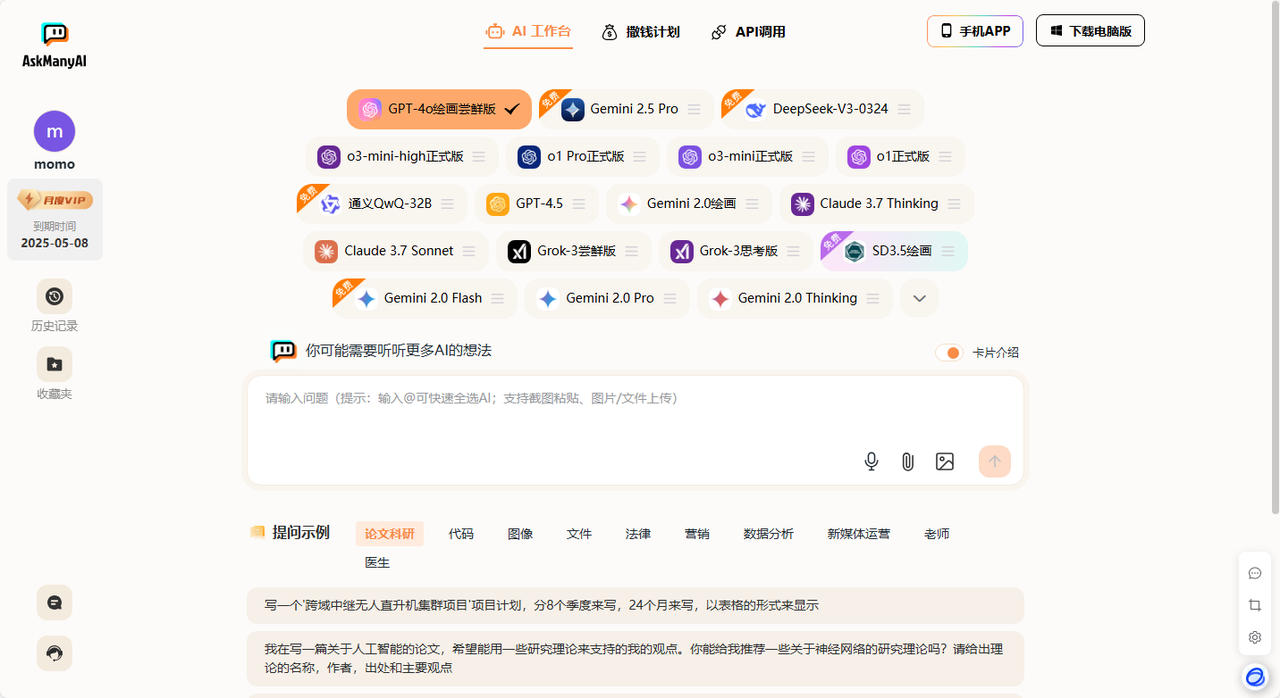Select the 法律 example category
The width and height of the screenshot is (1280, 698).
[638, 534]
